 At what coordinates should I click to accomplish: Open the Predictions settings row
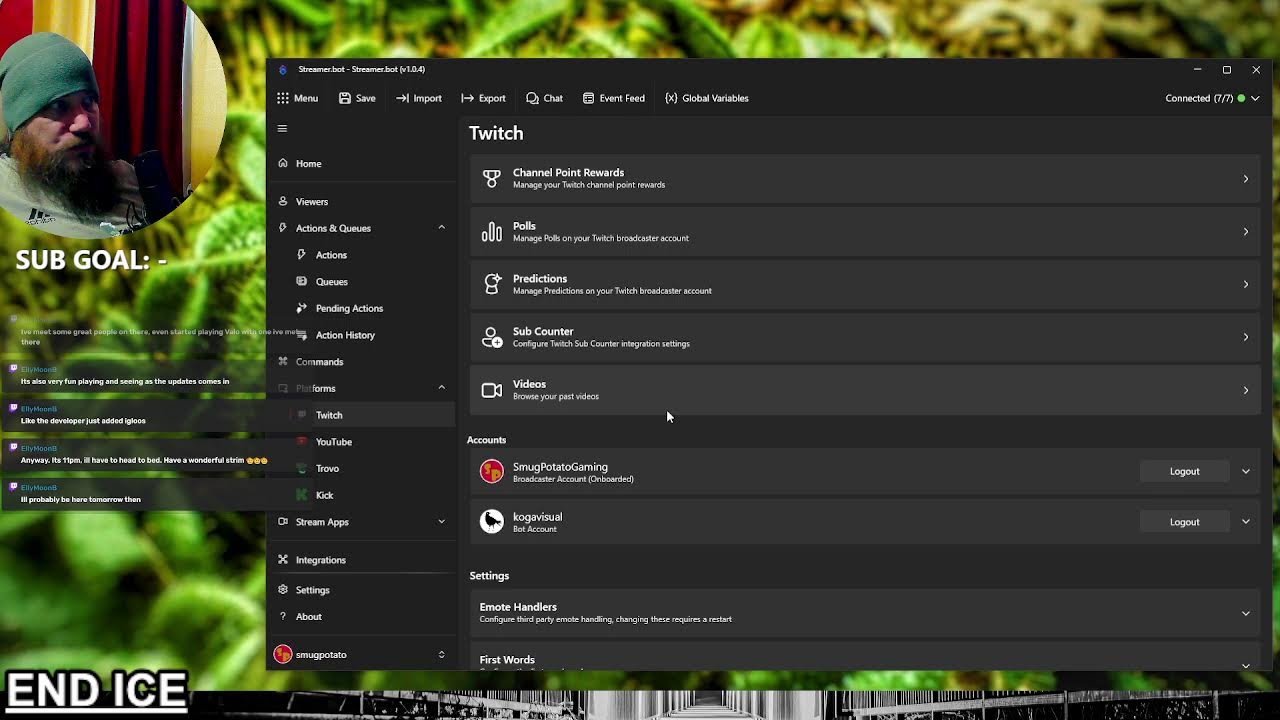click(865, 284)
